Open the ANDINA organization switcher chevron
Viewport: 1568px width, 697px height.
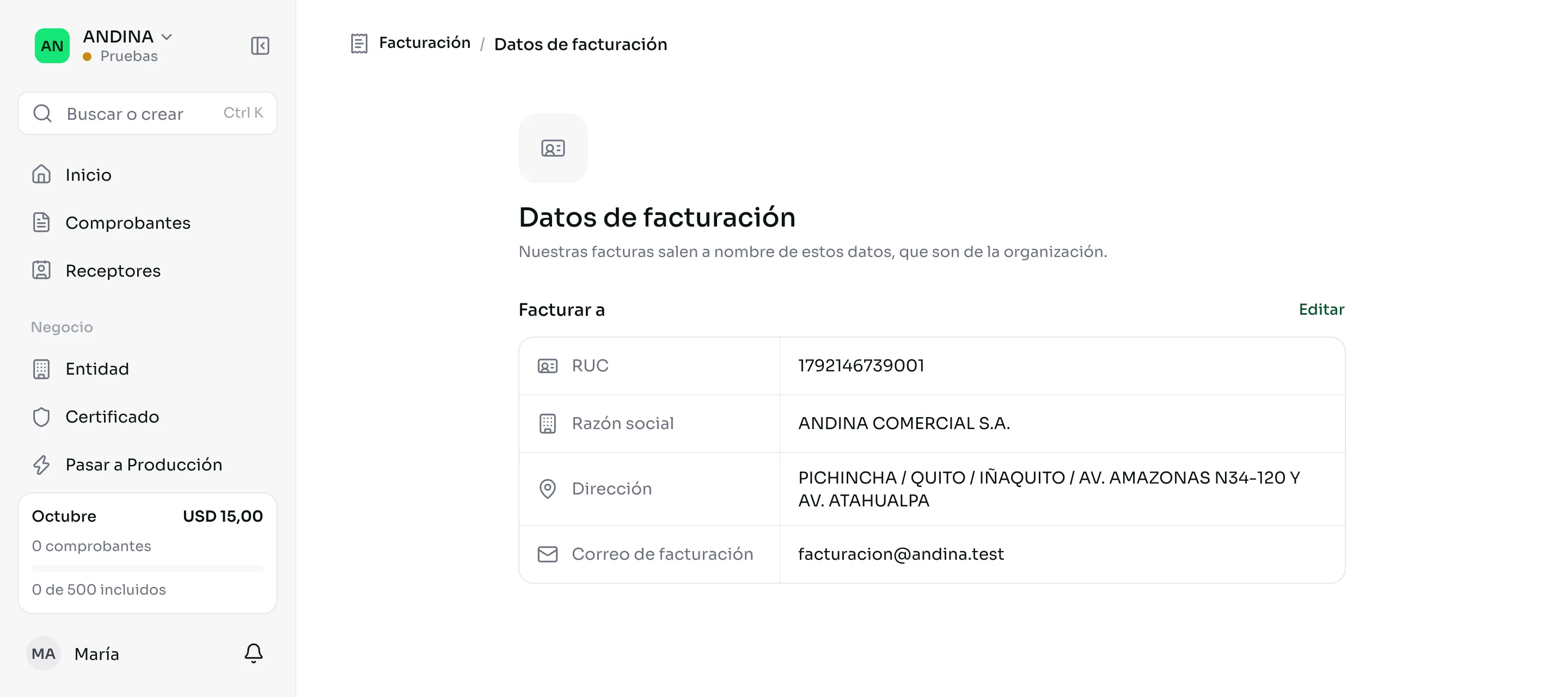click(167, 37)
